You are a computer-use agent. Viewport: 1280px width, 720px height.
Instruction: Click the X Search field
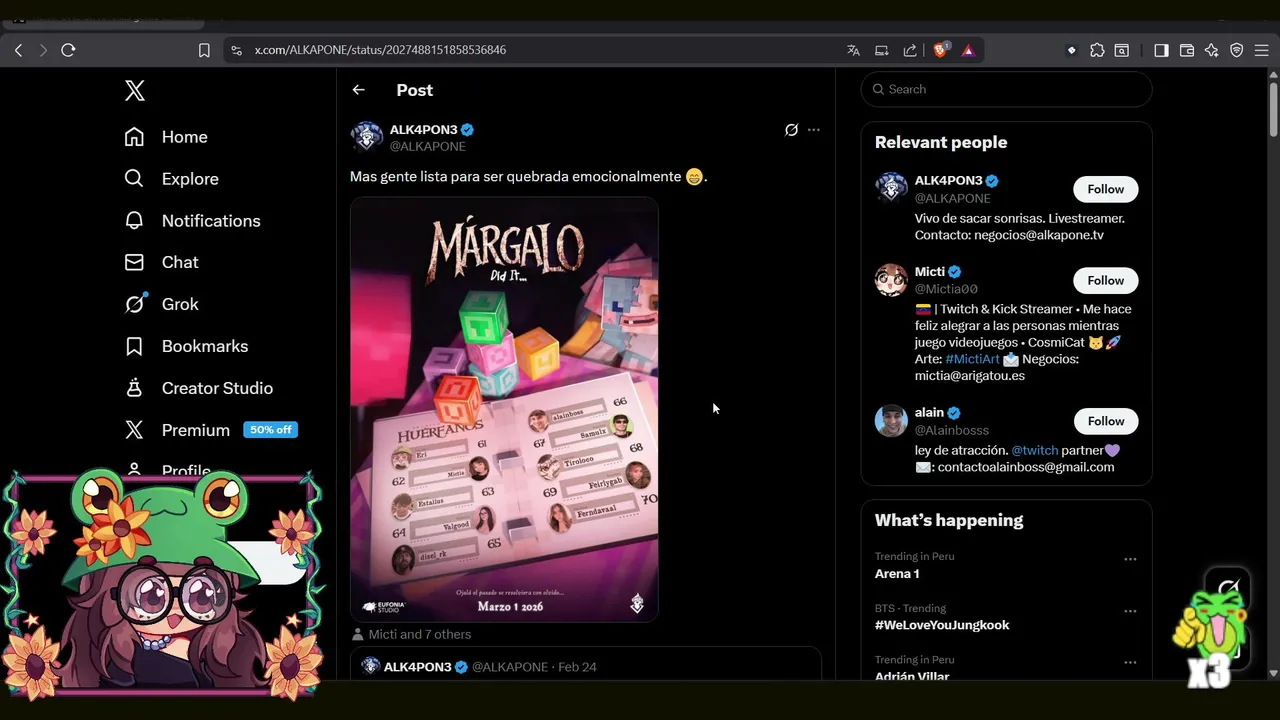coord(1006,89)
